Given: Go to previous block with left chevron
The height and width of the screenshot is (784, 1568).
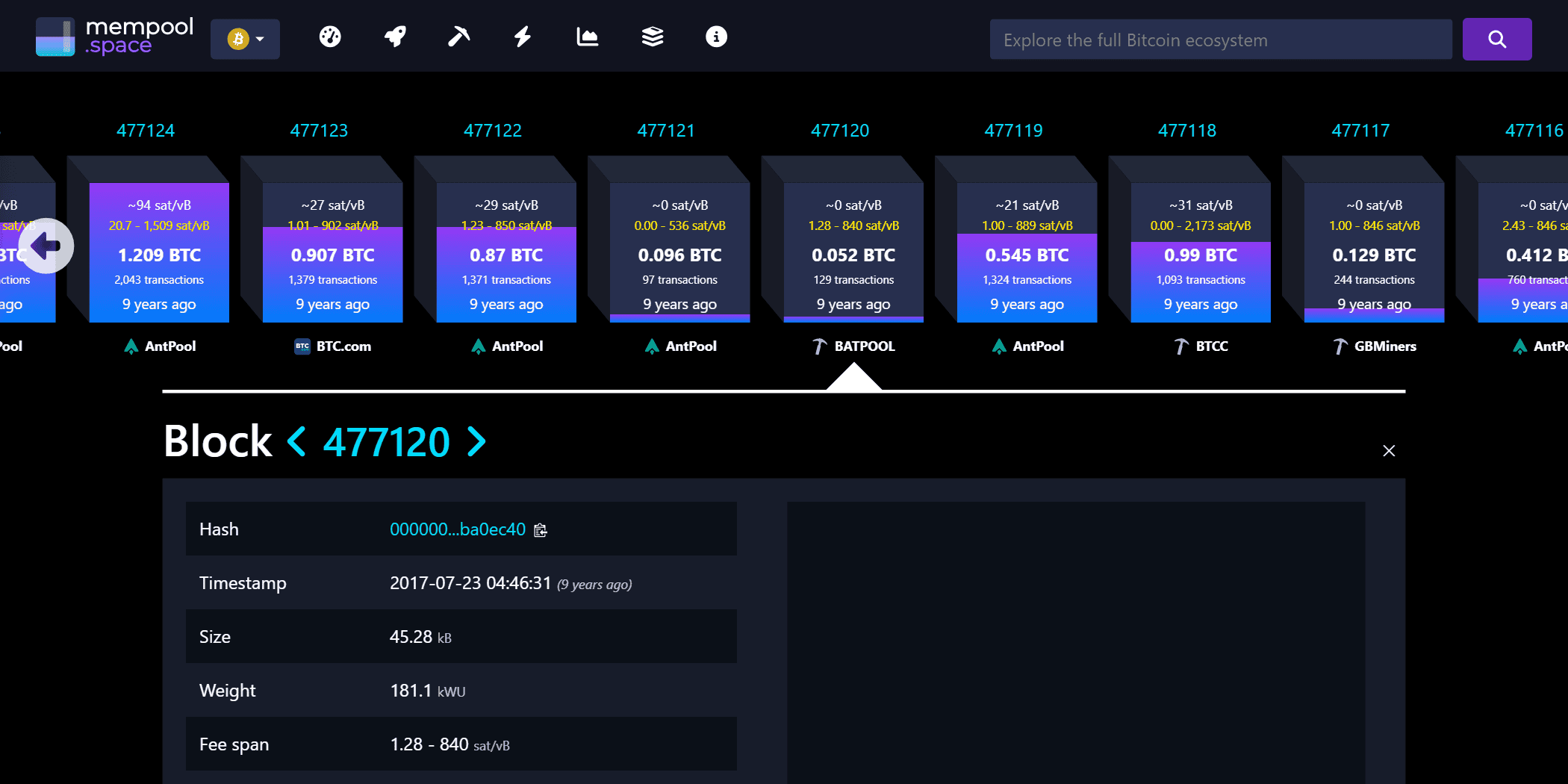Looking at the screenshot, I should pos(296,441).
